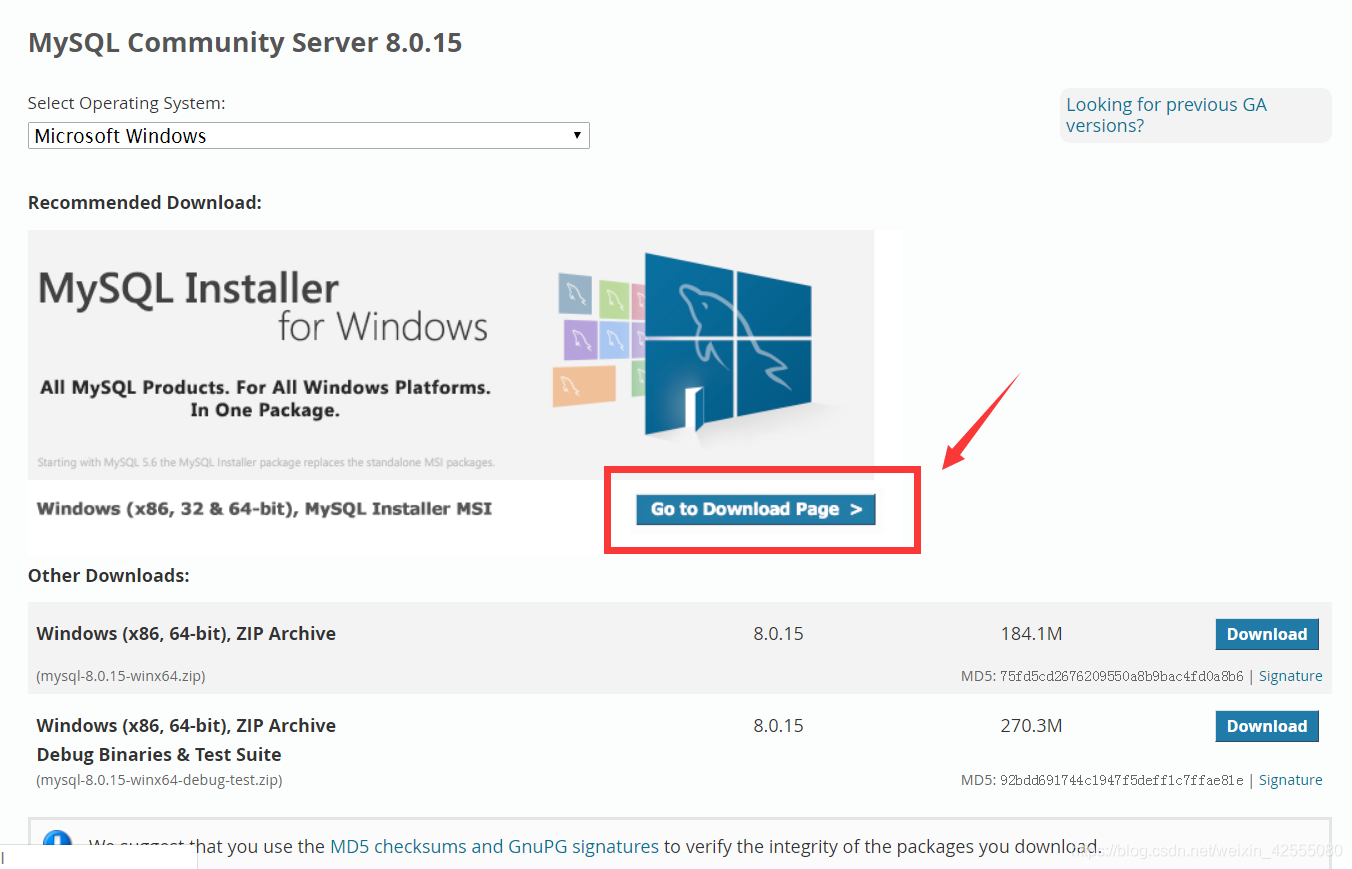Open the MD5 checksums and GnuPG signatures link

click(x=494, y=846)
